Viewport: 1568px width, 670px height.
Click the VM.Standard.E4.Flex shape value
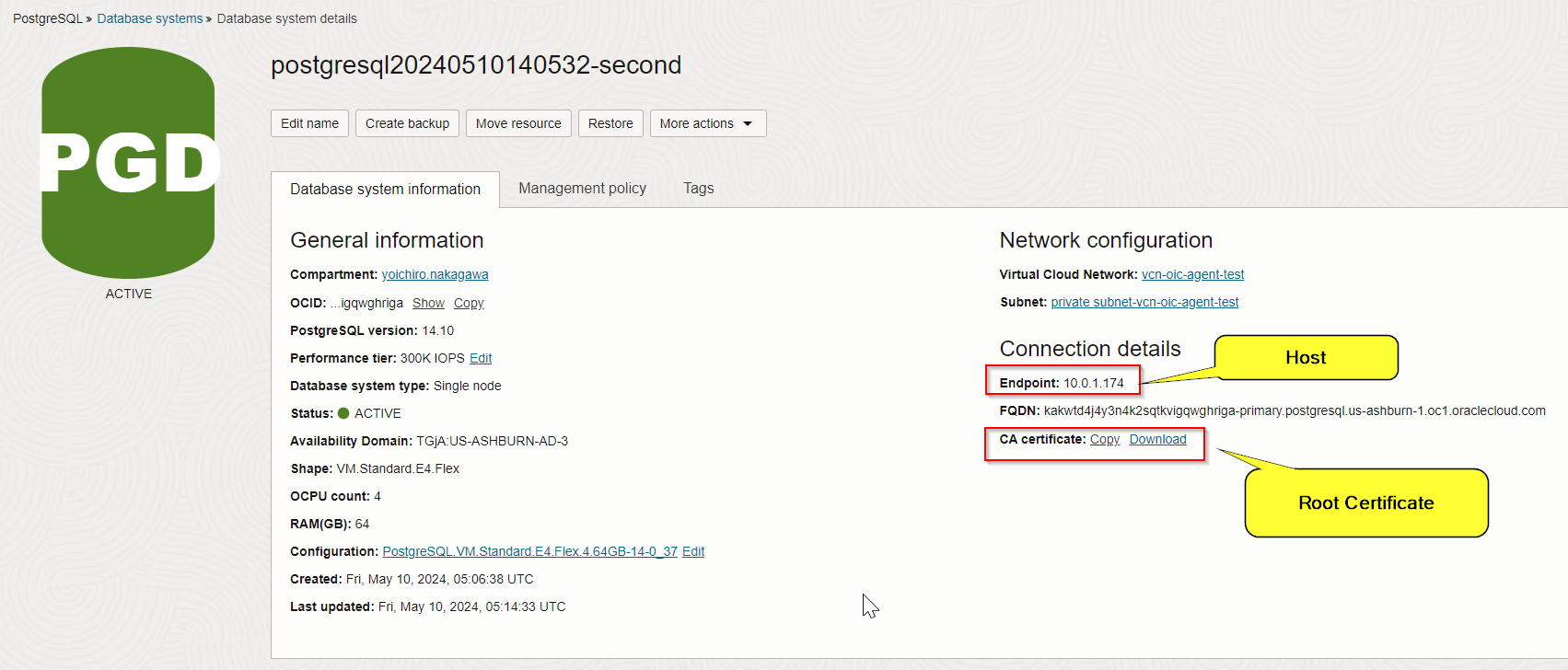[x=398, y=468]
